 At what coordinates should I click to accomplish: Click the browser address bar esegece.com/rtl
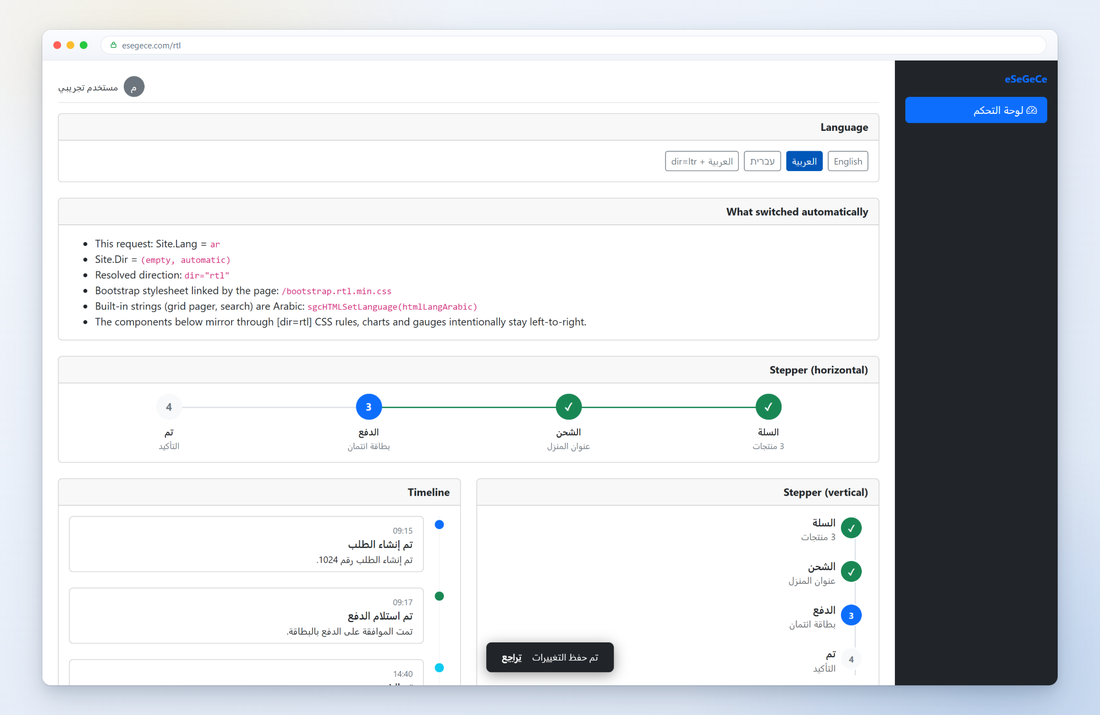(x=573, y=46)
